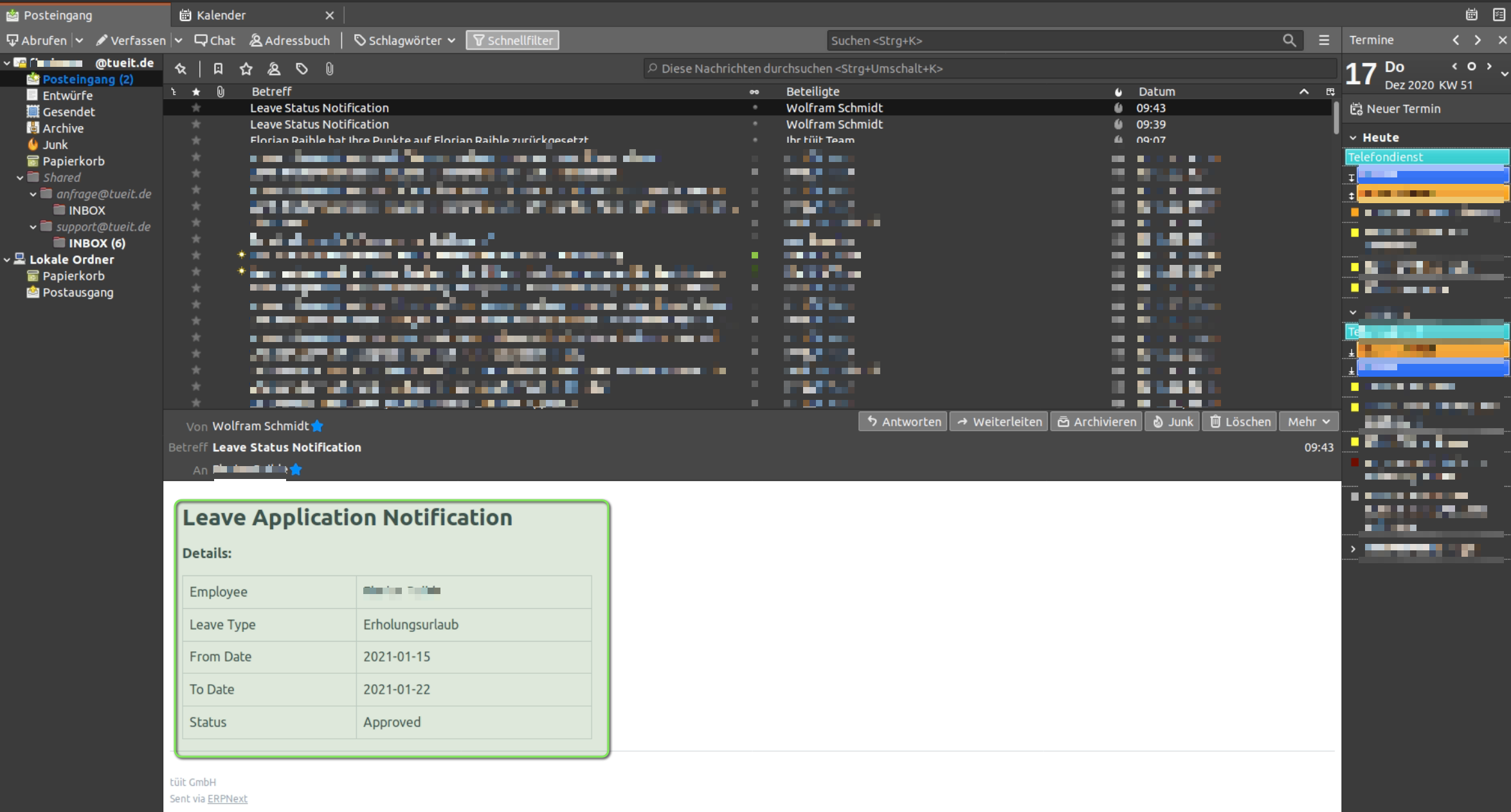1511x812 pixels.
Task: Create a Neuer Termin
Action: point(1395,109)
